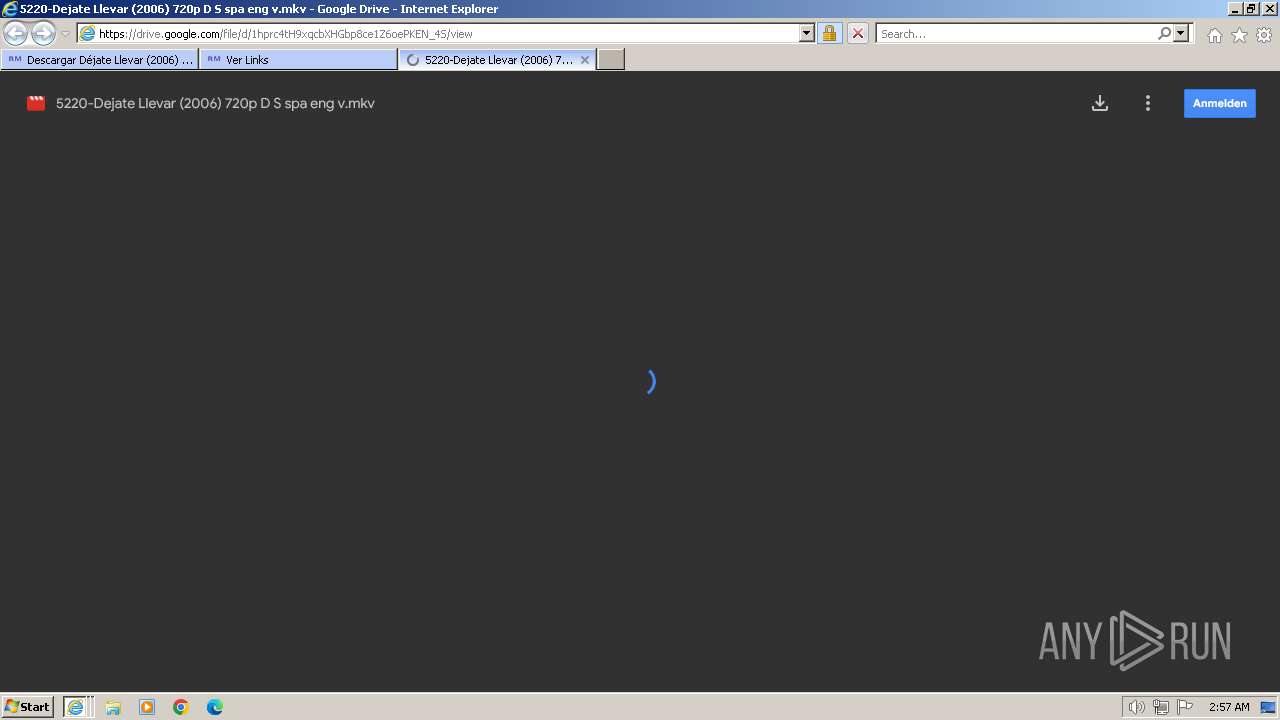Open Favorites star icon

tap(1239, 35)
